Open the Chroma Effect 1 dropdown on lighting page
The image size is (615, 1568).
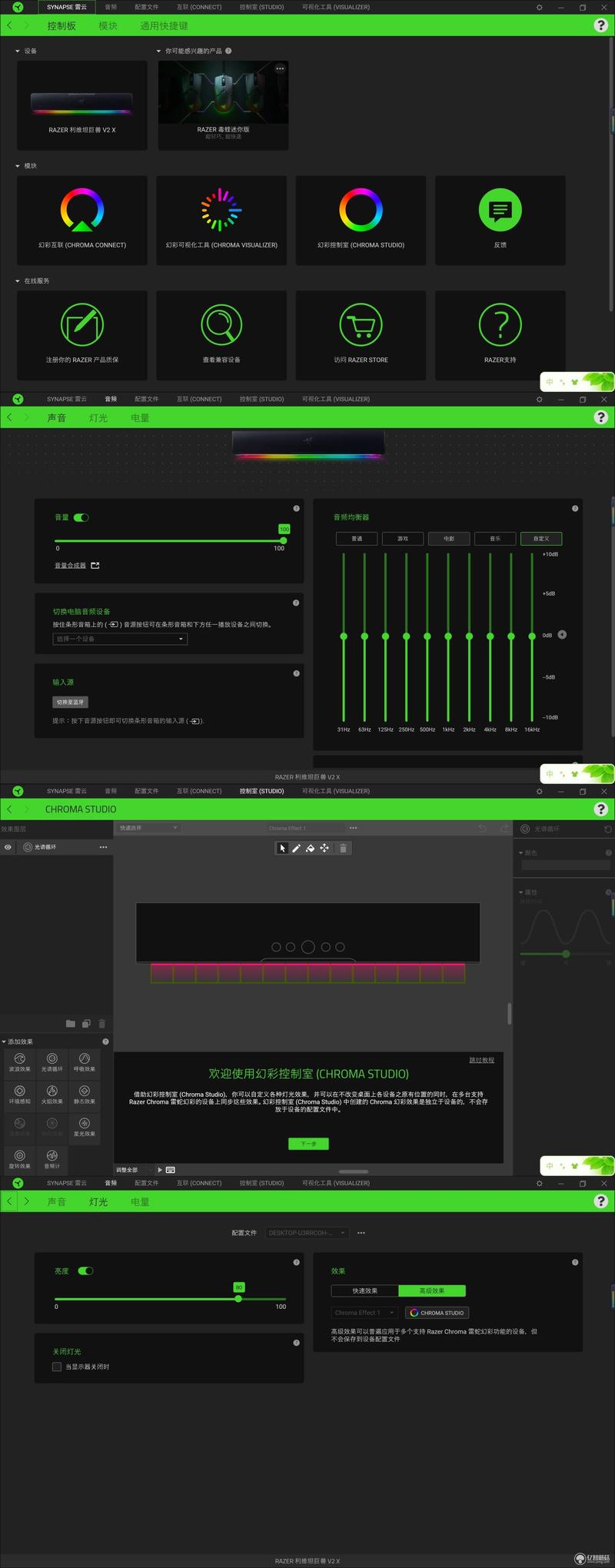click(364, 1312)
